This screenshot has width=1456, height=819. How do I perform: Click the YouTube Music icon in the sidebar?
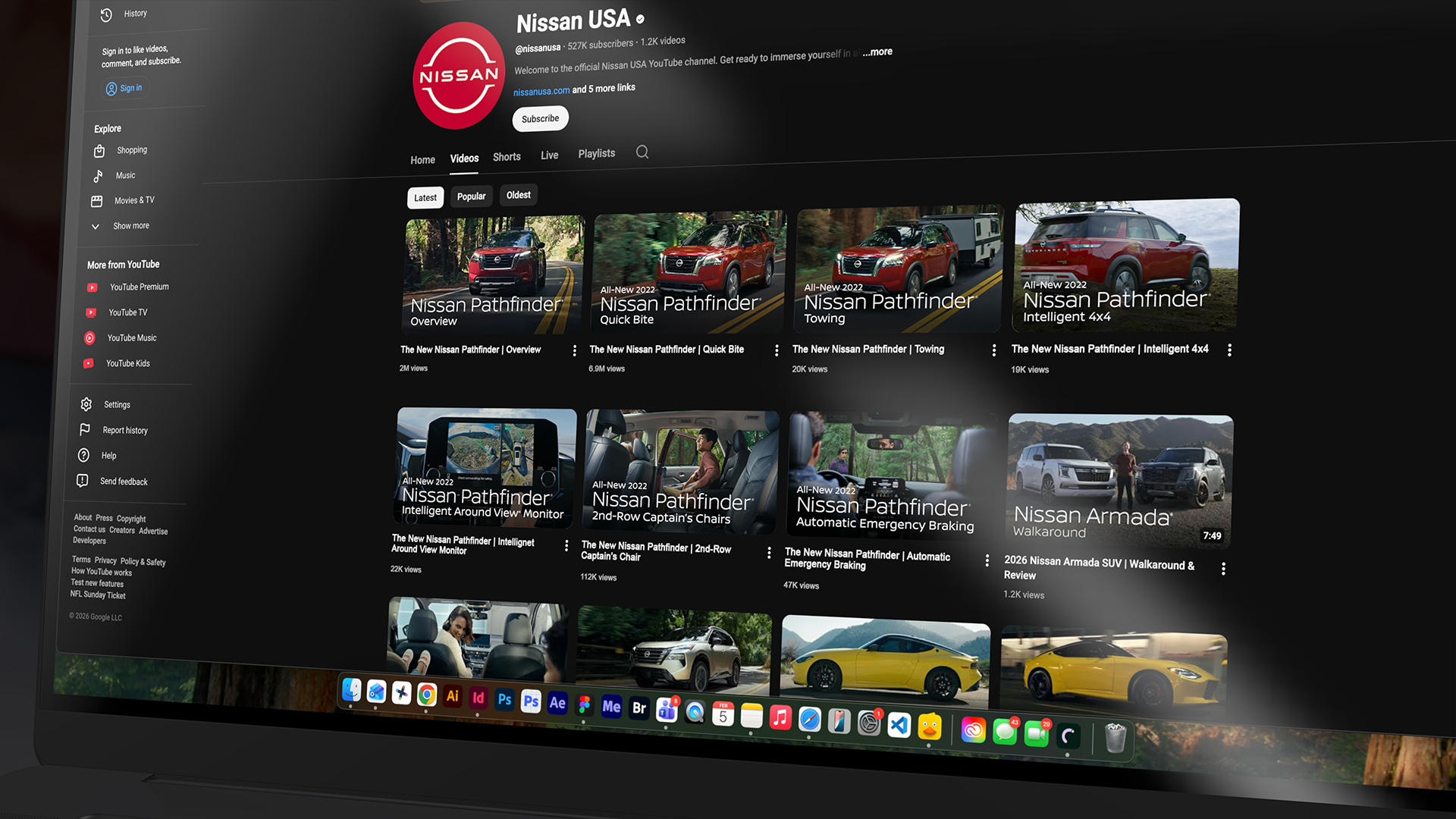pos(89,338)
